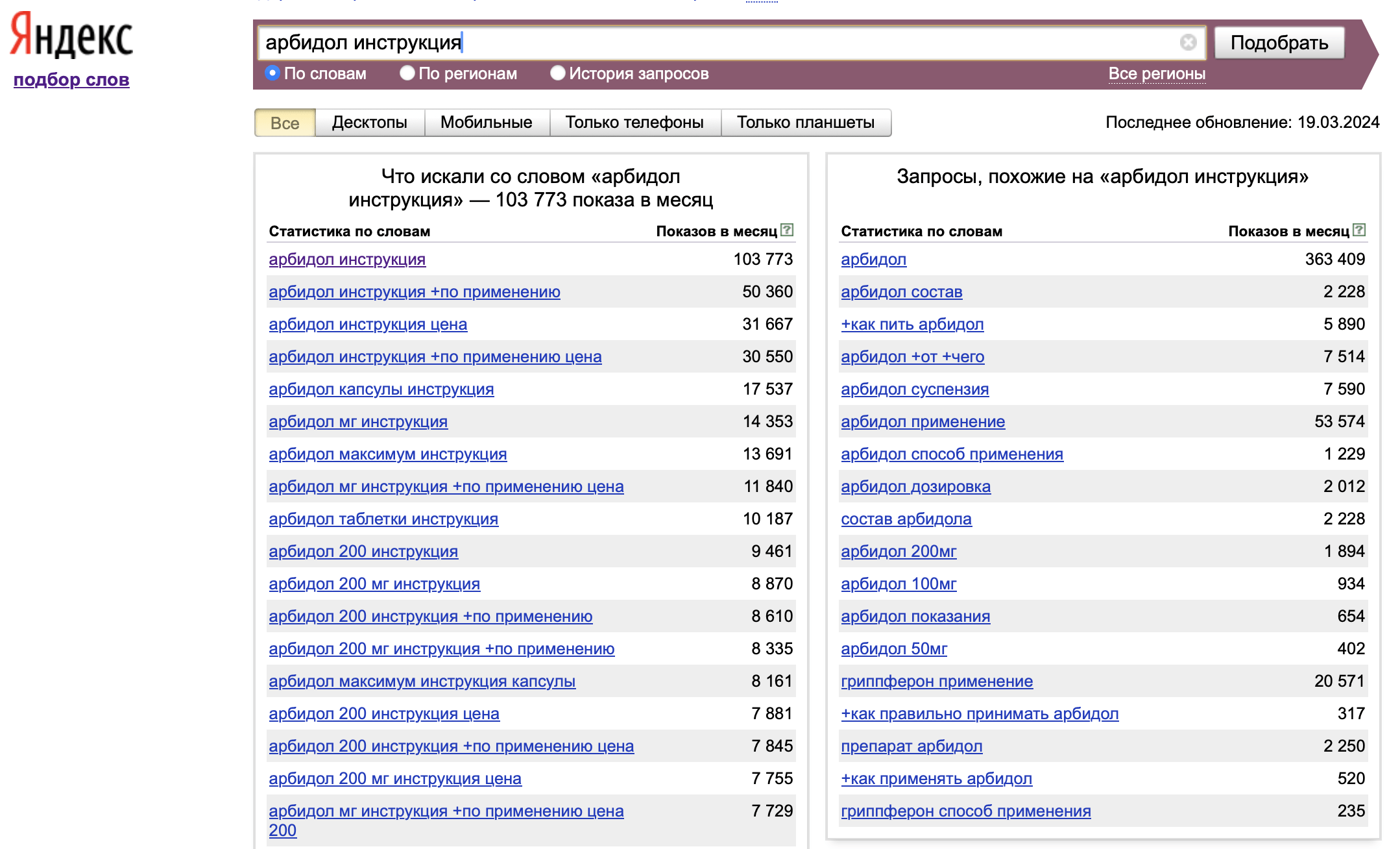Open the 'арбидол инструкция цена' query link
Image resolution: width=1400 pixels, height=849 pixels.
pos(368,325)
